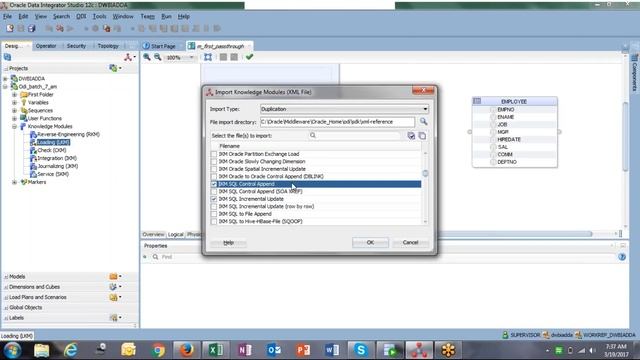
Task: Uncheck the highlighted IKM SQL Control Append row
Action: (x=214, y=184)
